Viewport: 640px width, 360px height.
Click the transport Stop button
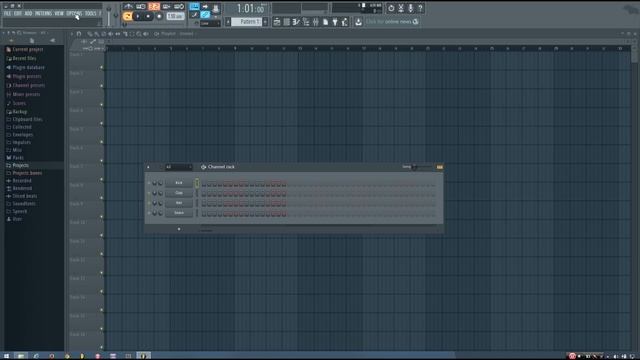[x=148, y=16]
